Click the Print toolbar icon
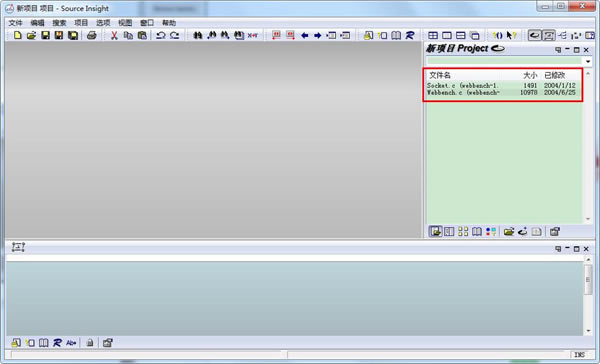 click(x=91, y=36)
